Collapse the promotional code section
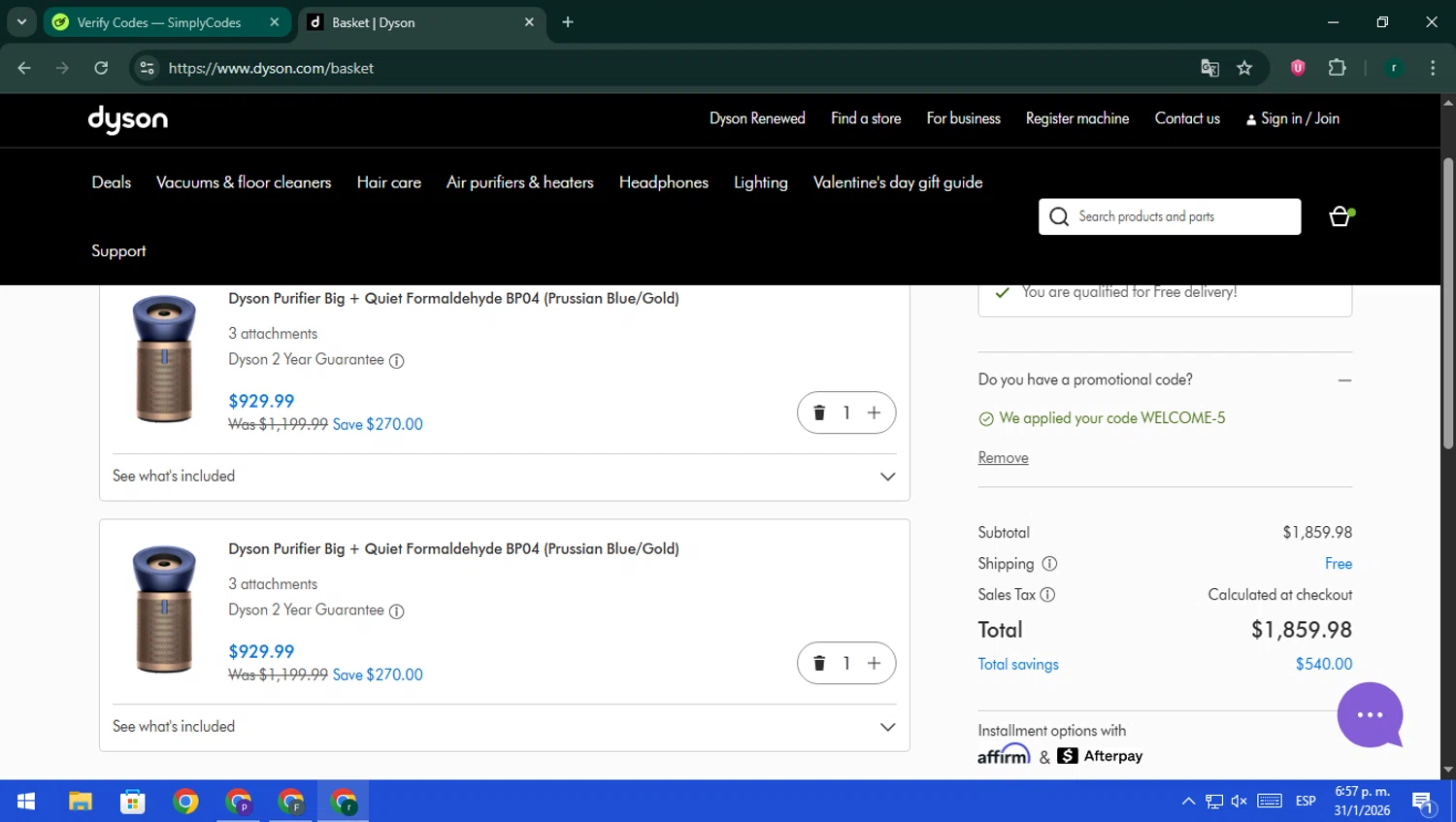This screenshot has width=1456, height=822. click(1344, 380)
